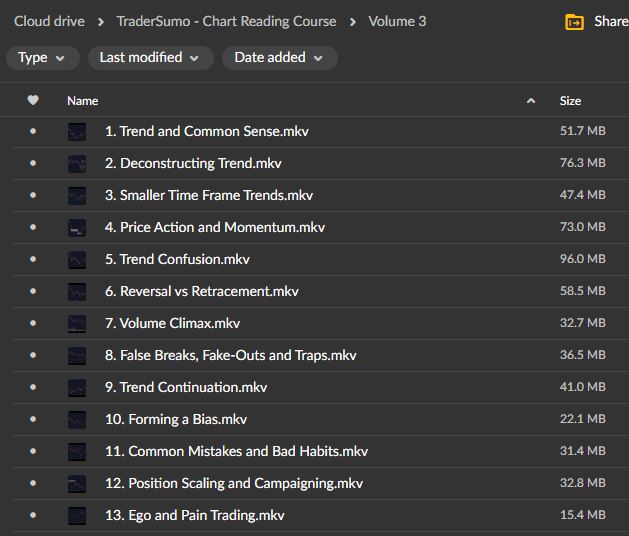This screenshot has height=536, width=629.
Task: Click the Share folder icon
Action: tap(574, 22)
